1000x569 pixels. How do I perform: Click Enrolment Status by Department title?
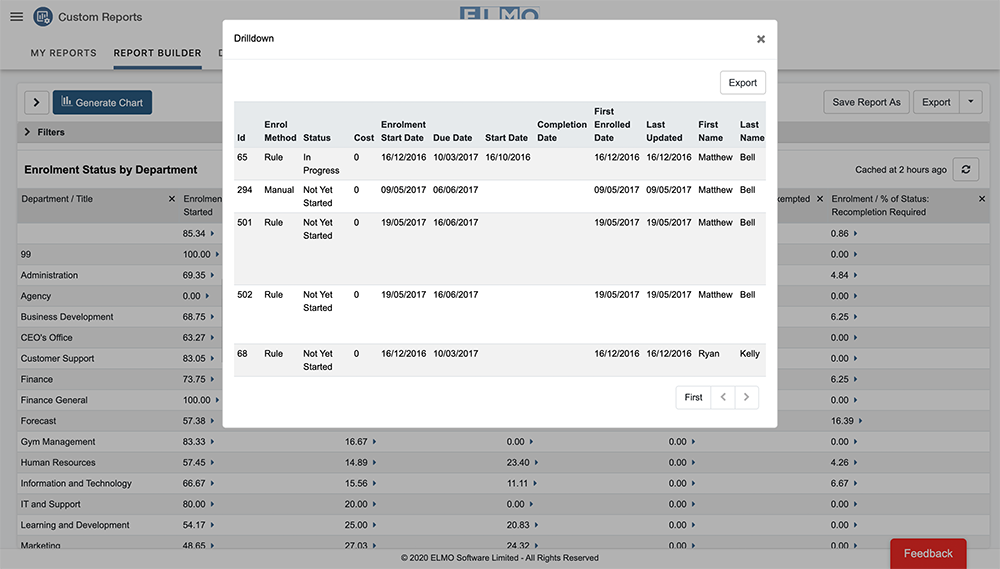(x=111, y=170)
